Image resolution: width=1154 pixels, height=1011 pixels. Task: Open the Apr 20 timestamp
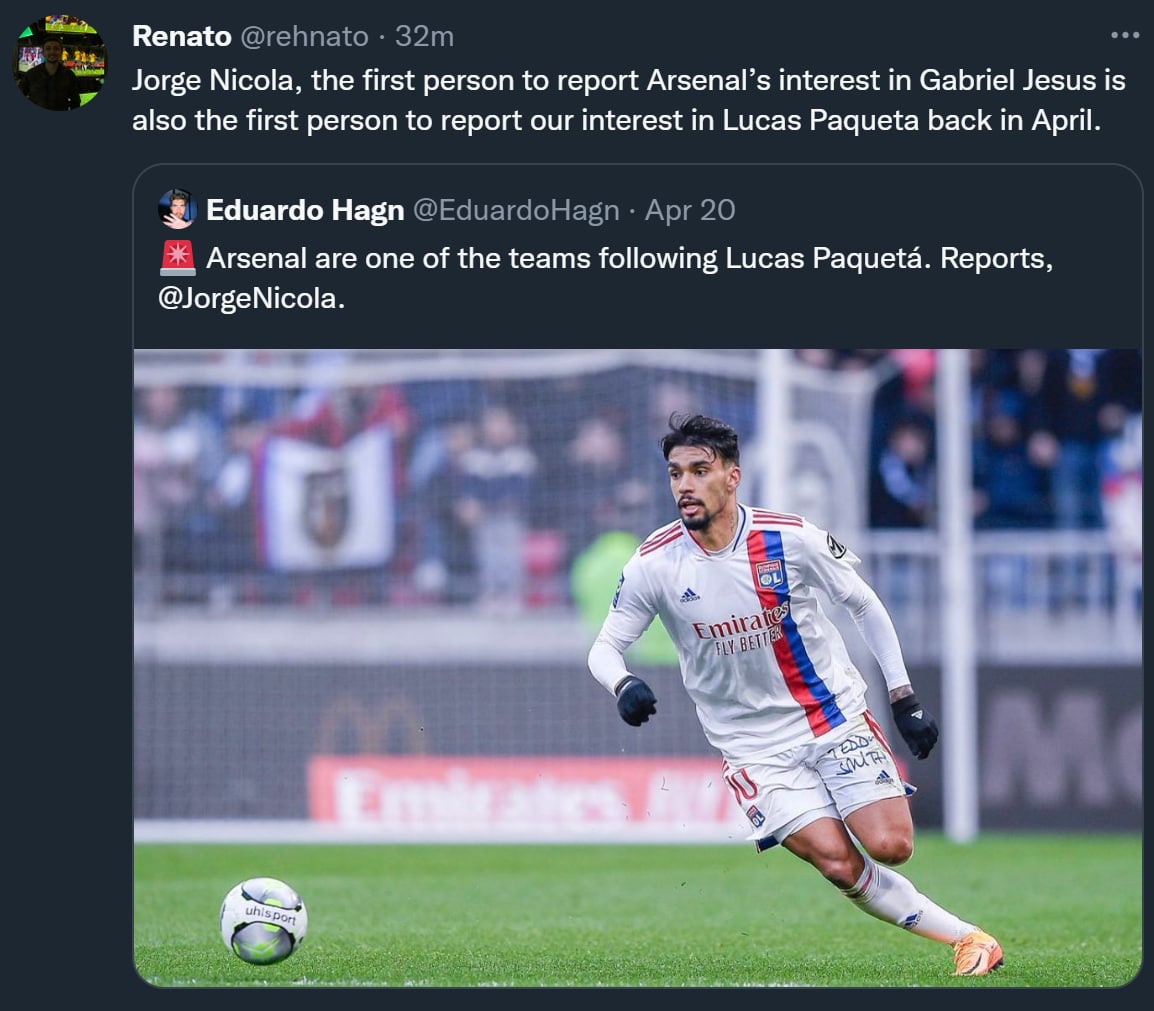click(x=690, y=210)
